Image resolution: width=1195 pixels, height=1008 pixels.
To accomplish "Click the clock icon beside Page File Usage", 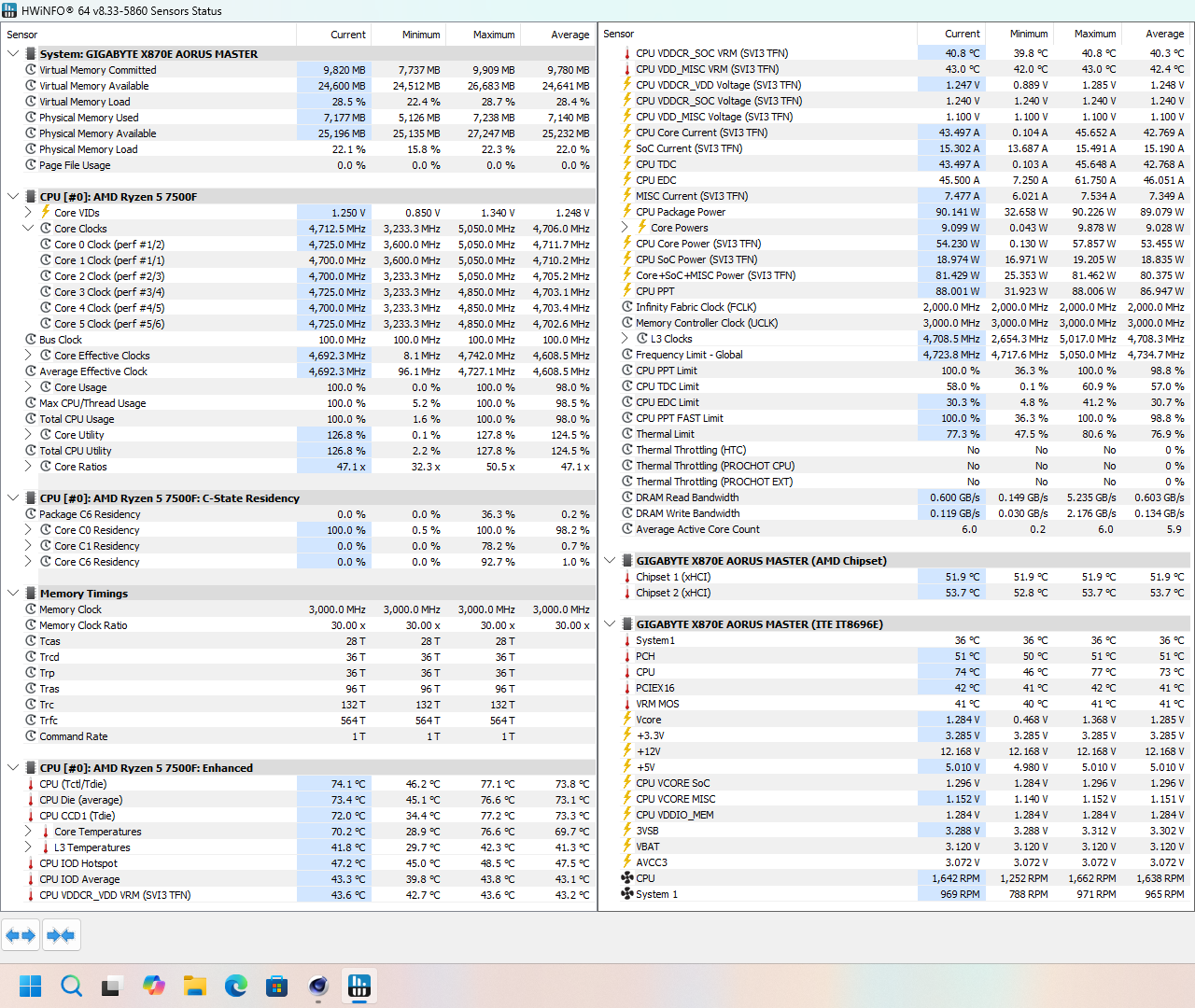I will pos(31,165).
